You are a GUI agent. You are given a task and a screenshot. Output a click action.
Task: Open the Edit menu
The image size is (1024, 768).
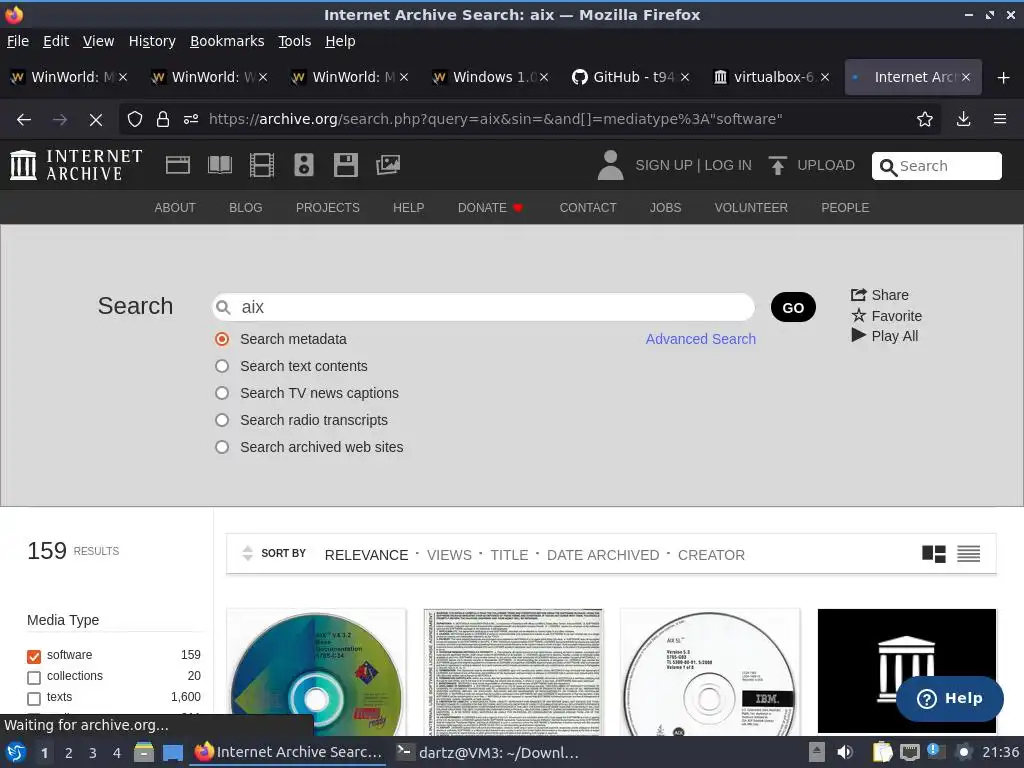56,41
